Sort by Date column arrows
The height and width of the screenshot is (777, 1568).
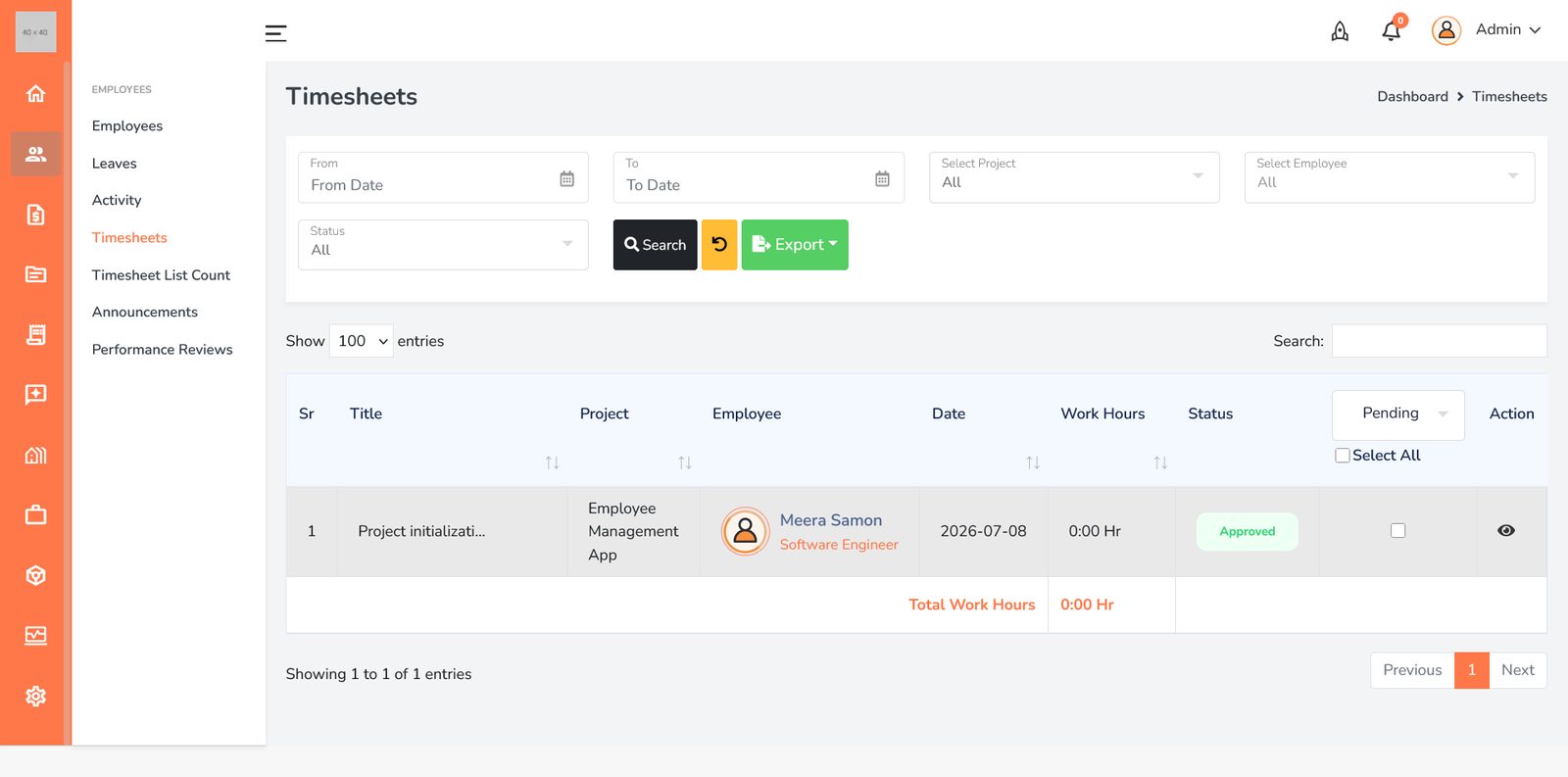click(1033, 462)
